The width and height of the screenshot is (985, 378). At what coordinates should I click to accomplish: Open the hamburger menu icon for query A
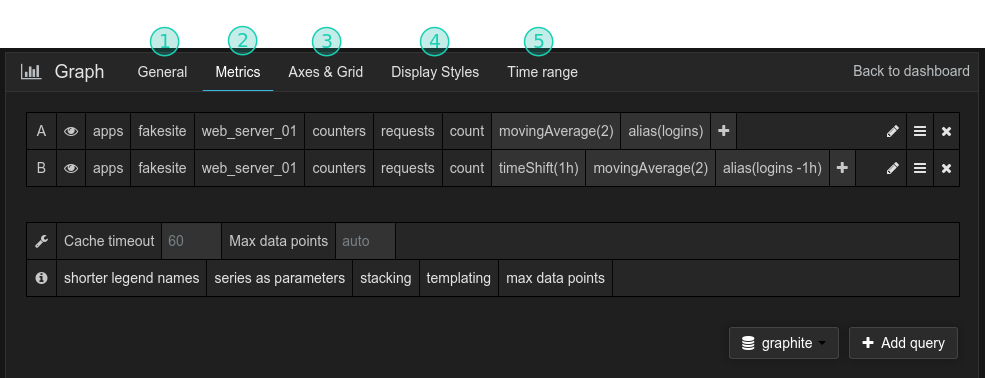coord(920,131)
